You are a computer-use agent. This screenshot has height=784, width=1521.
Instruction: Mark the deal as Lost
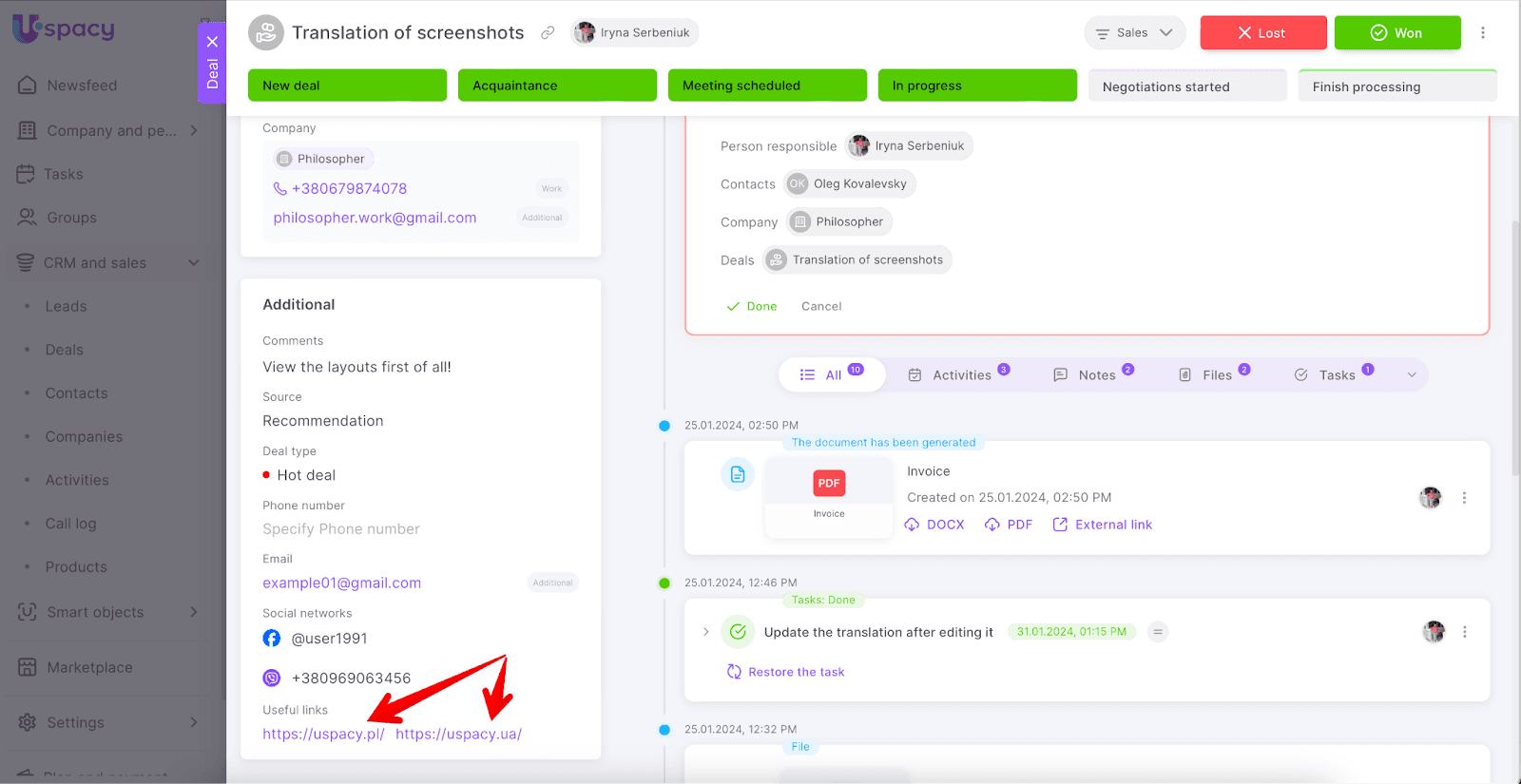[1262, 32]
